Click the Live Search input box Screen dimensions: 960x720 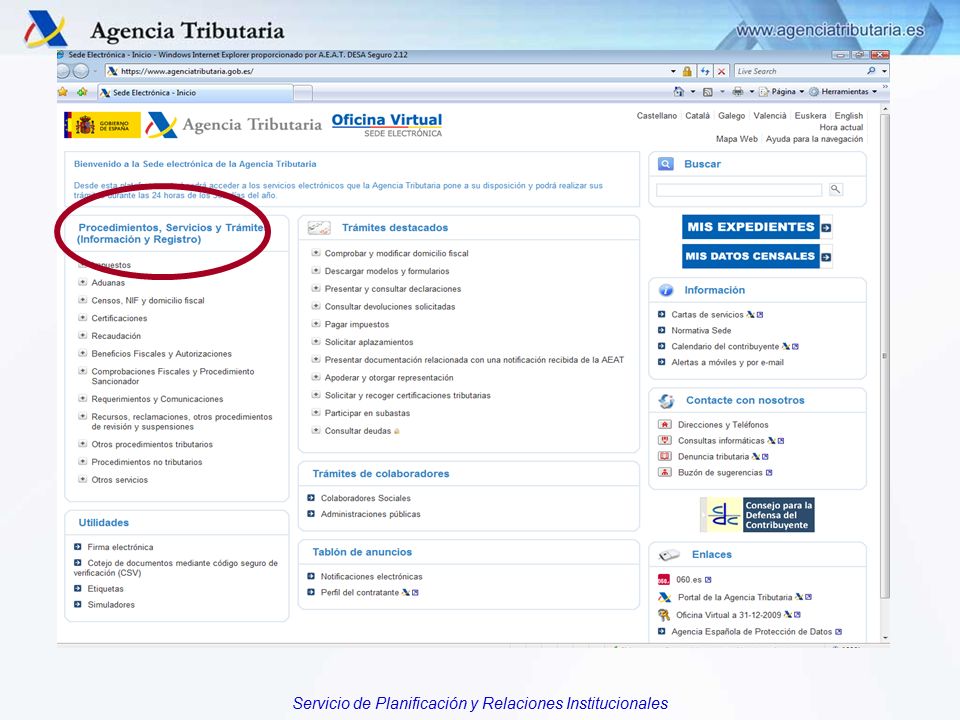click(x=800, y=71)
